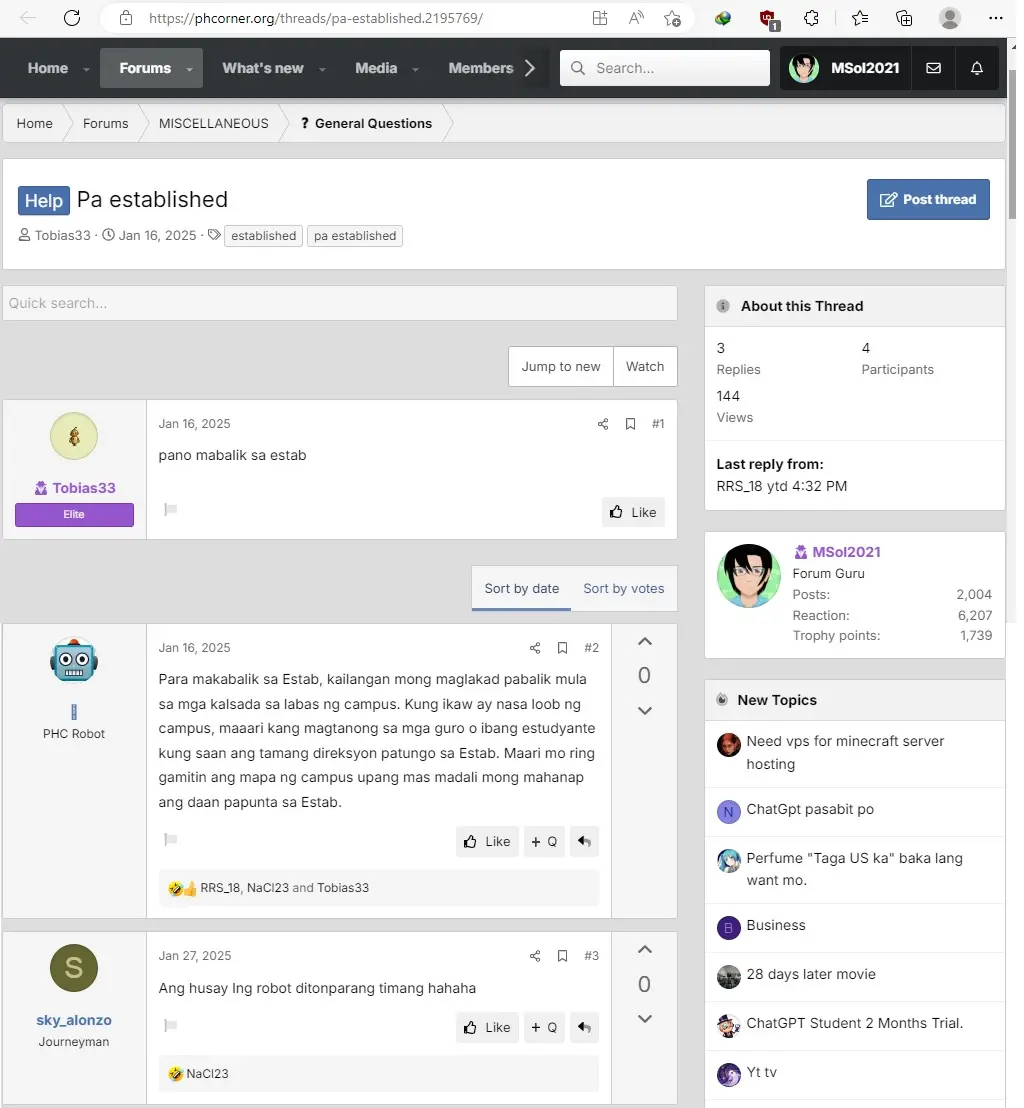Expand the What's new dropdown arrow

tap(322, 69)
